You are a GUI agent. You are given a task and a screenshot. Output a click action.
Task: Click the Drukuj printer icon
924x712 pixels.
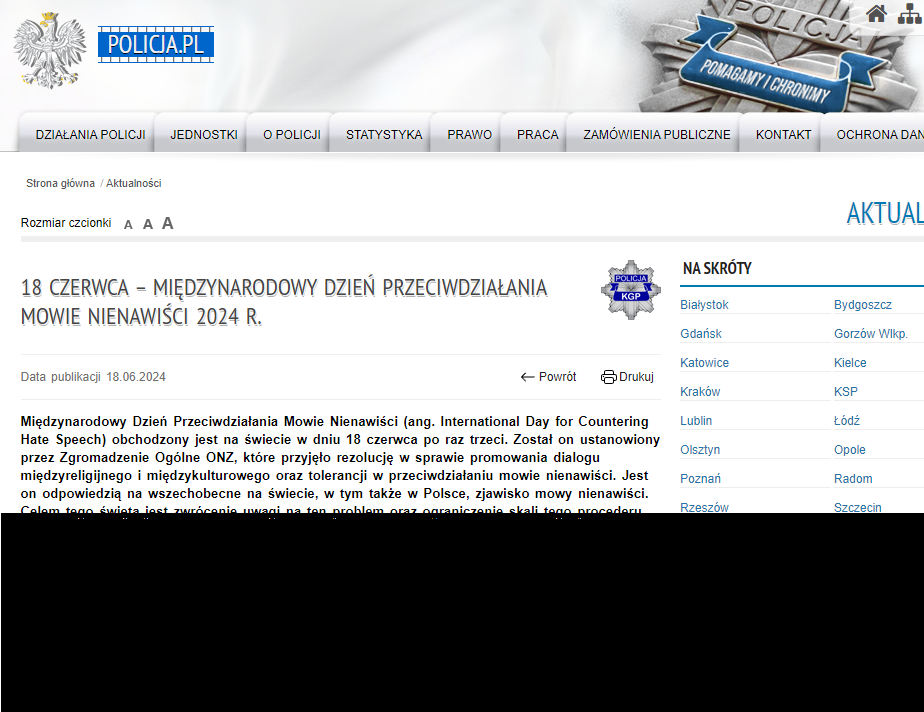pyautogui.click(x=608, y=377)
